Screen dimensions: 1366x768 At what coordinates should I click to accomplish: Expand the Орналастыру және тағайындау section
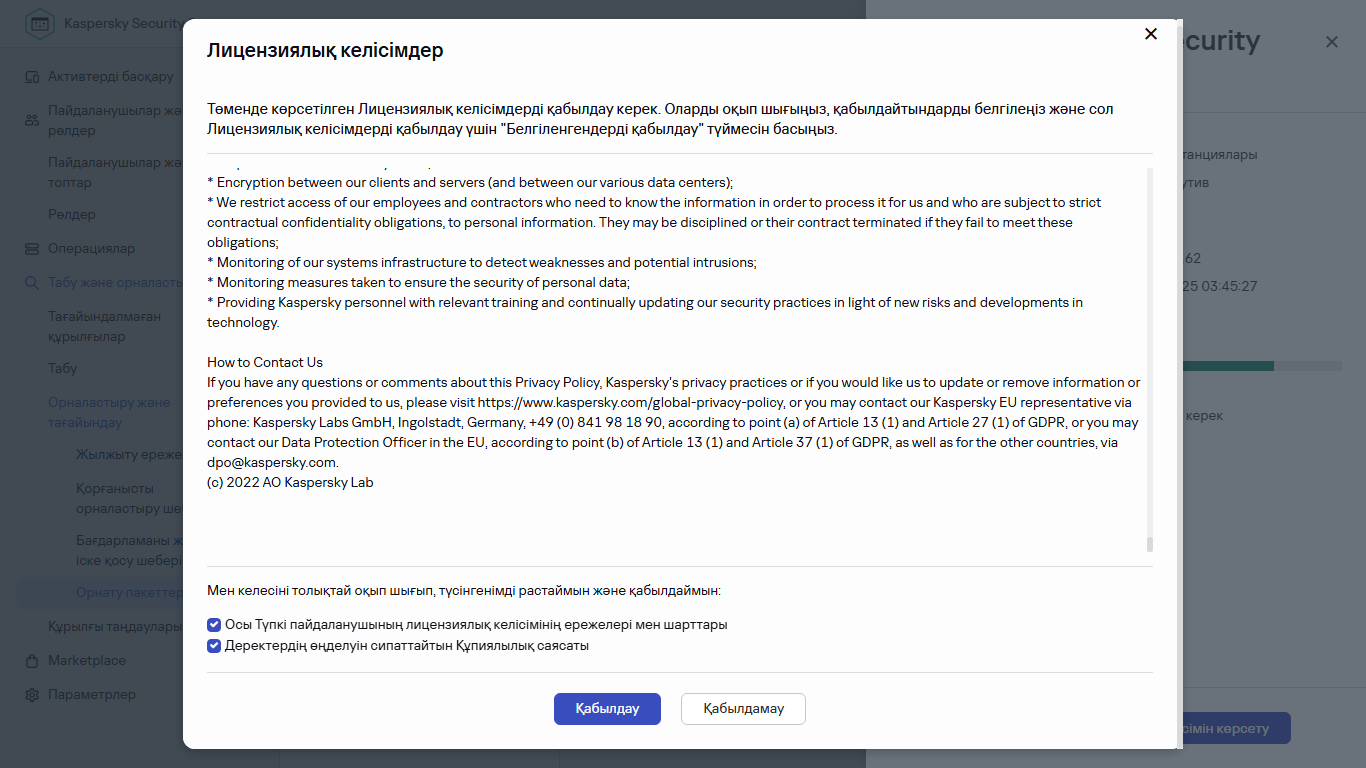(110, 413)
